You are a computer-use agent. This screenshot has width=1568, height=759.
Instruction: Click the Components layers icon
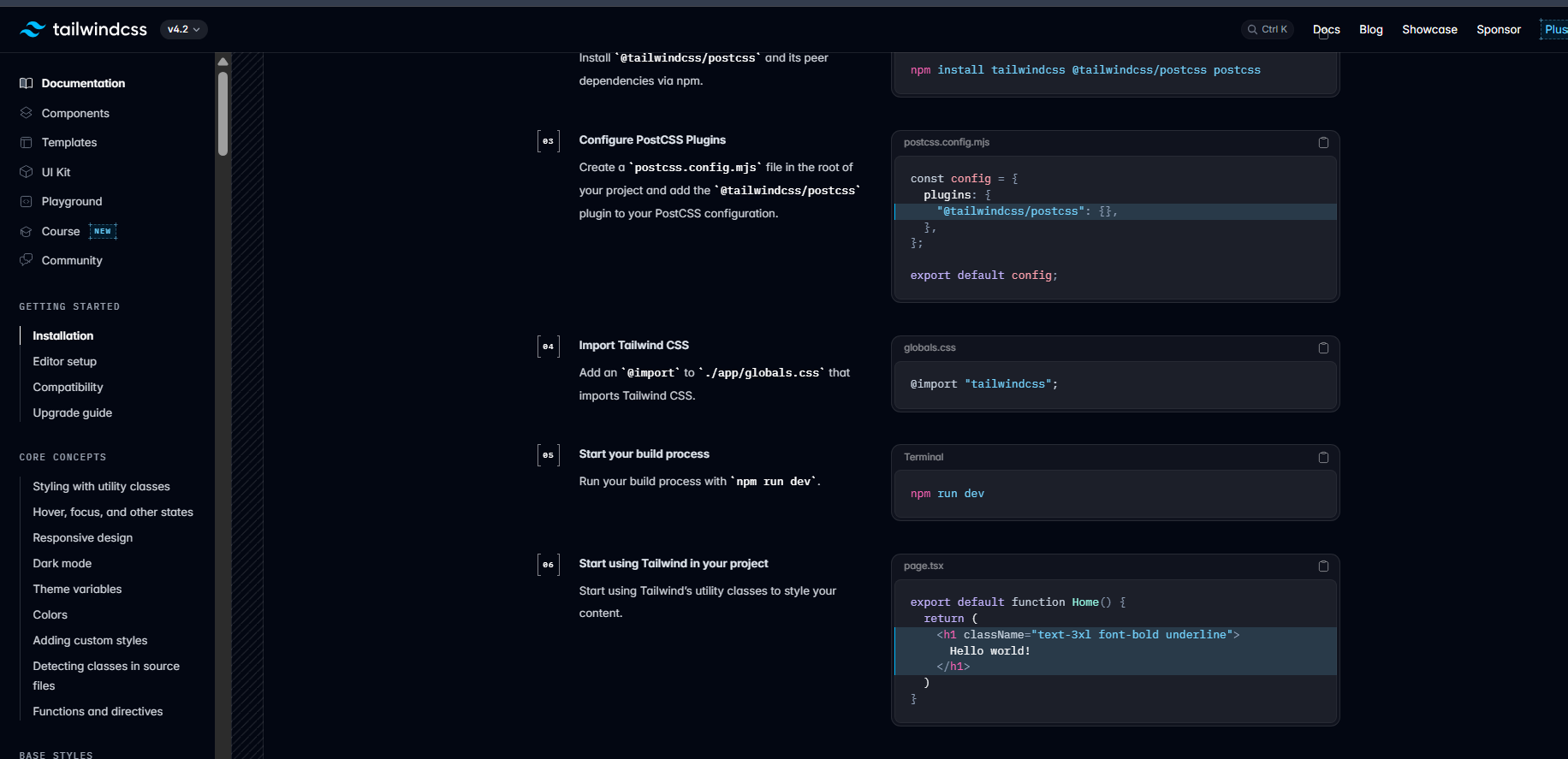27,113
